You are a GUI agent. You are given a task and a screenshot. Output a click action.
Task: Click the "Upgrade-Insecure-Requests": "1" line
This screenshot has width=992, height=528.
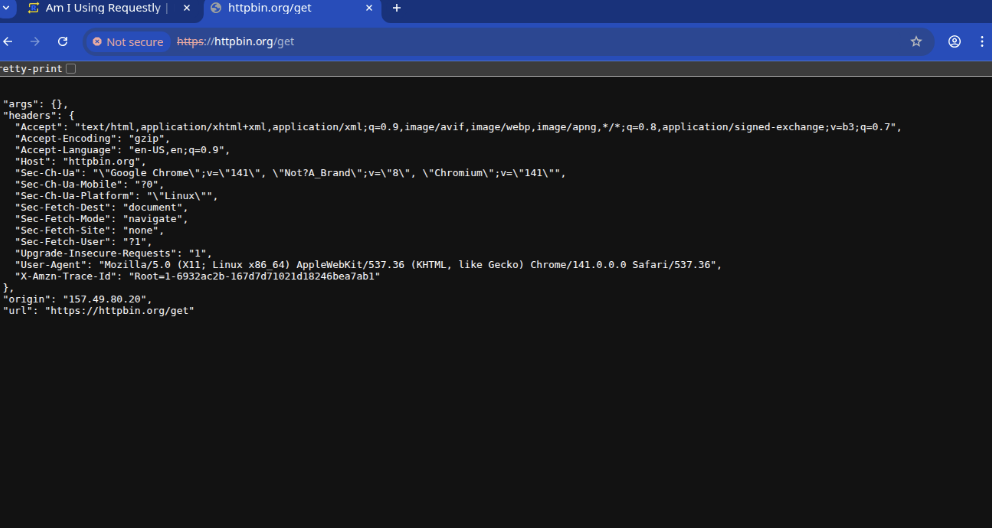click(114, 254)
